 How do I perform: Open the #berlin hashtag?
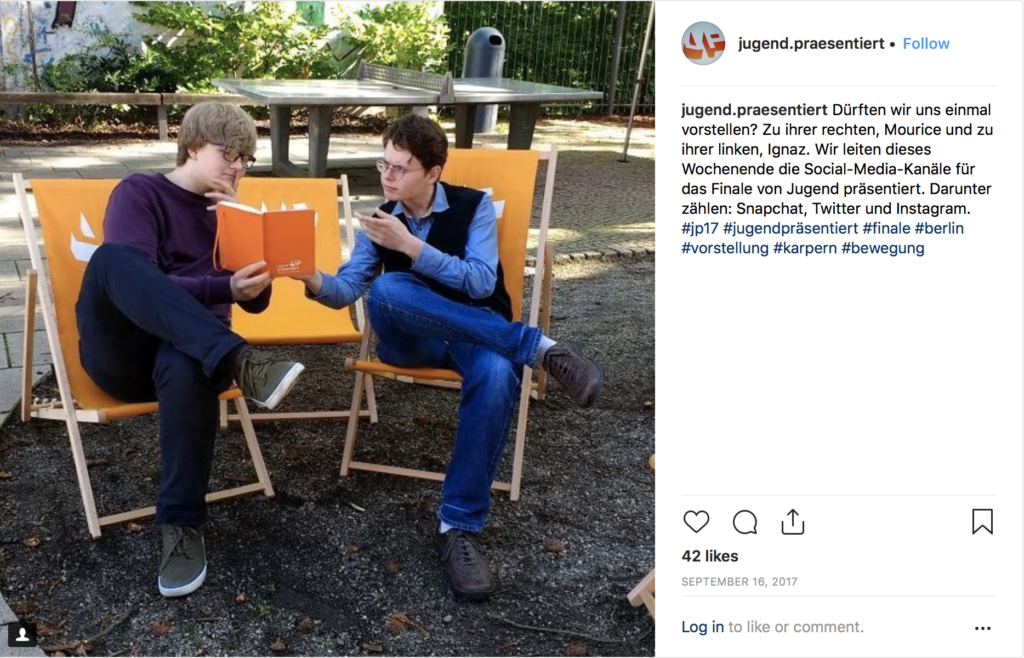pyautogui.click(x=939, y=228)
